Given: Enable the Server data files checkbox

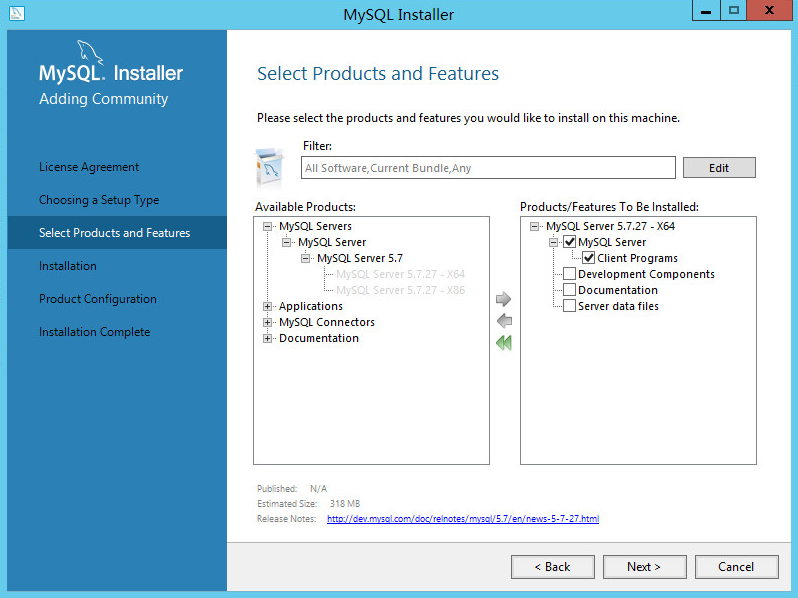Looking at the screenshot, I should pyautogui.click(x=569, y=306).
